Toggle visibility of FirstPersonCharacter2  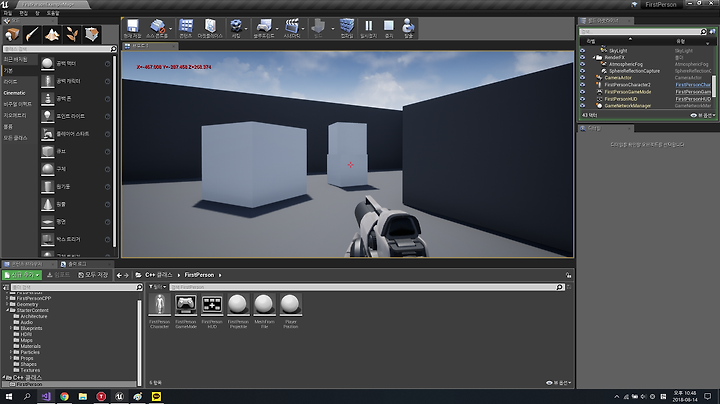[x=583, y=85]
